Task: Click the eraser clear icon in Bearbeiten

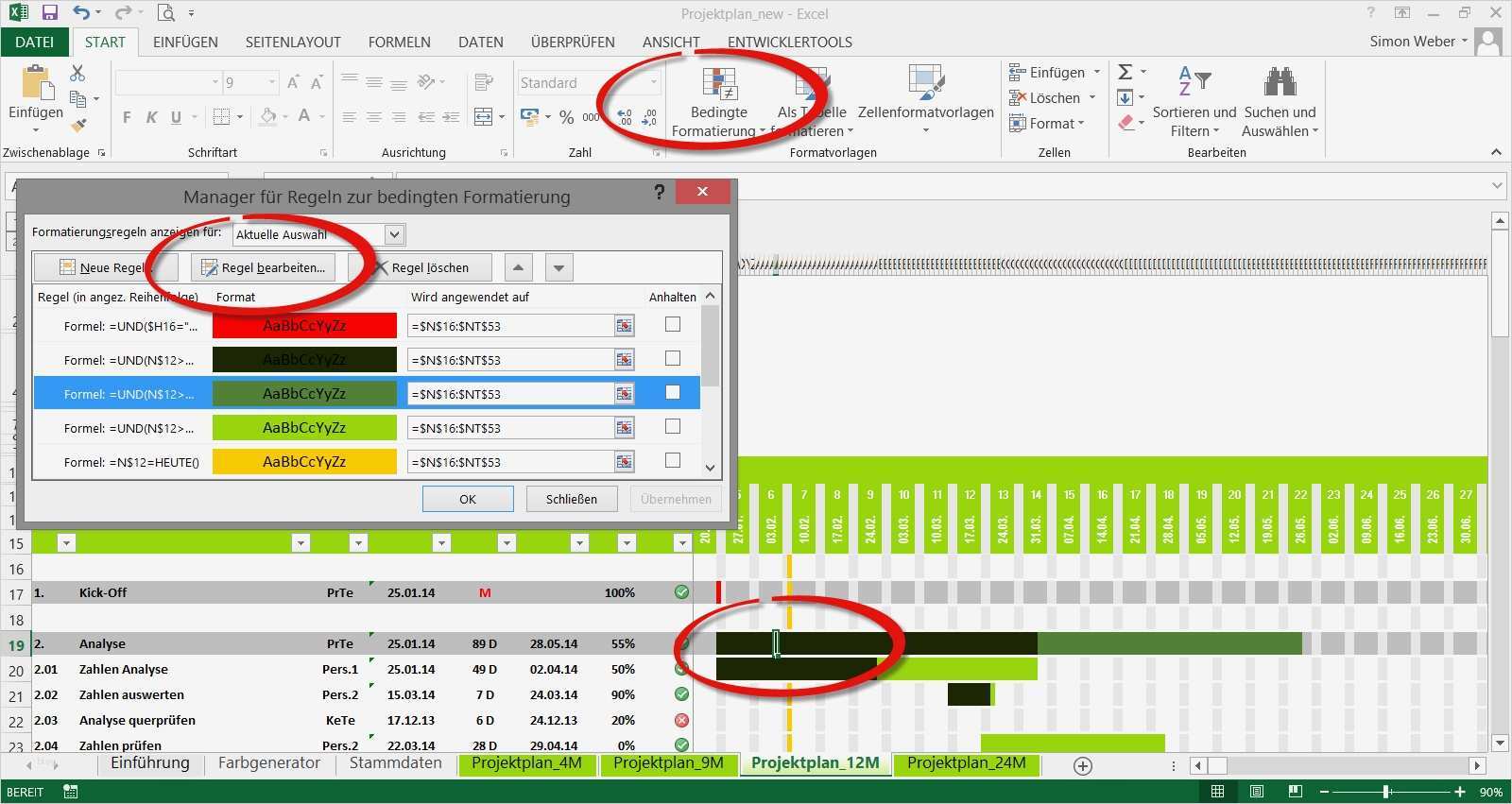Action: (x=1125, y=123)
